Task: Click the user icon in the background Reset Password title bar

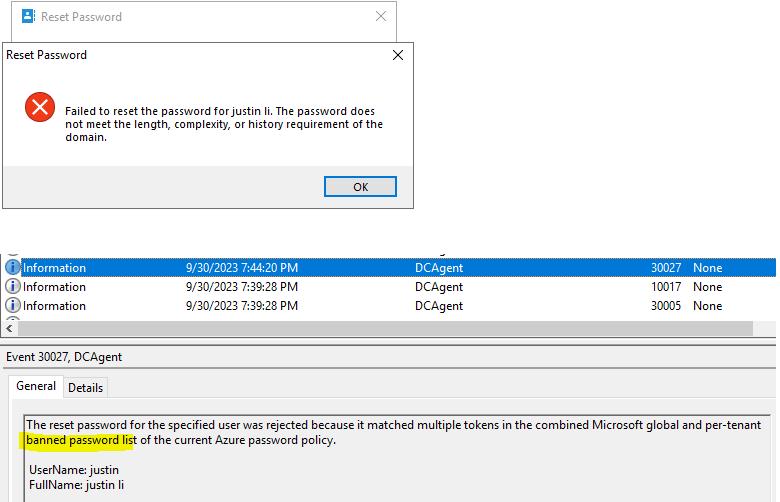Action: point(28,17)
